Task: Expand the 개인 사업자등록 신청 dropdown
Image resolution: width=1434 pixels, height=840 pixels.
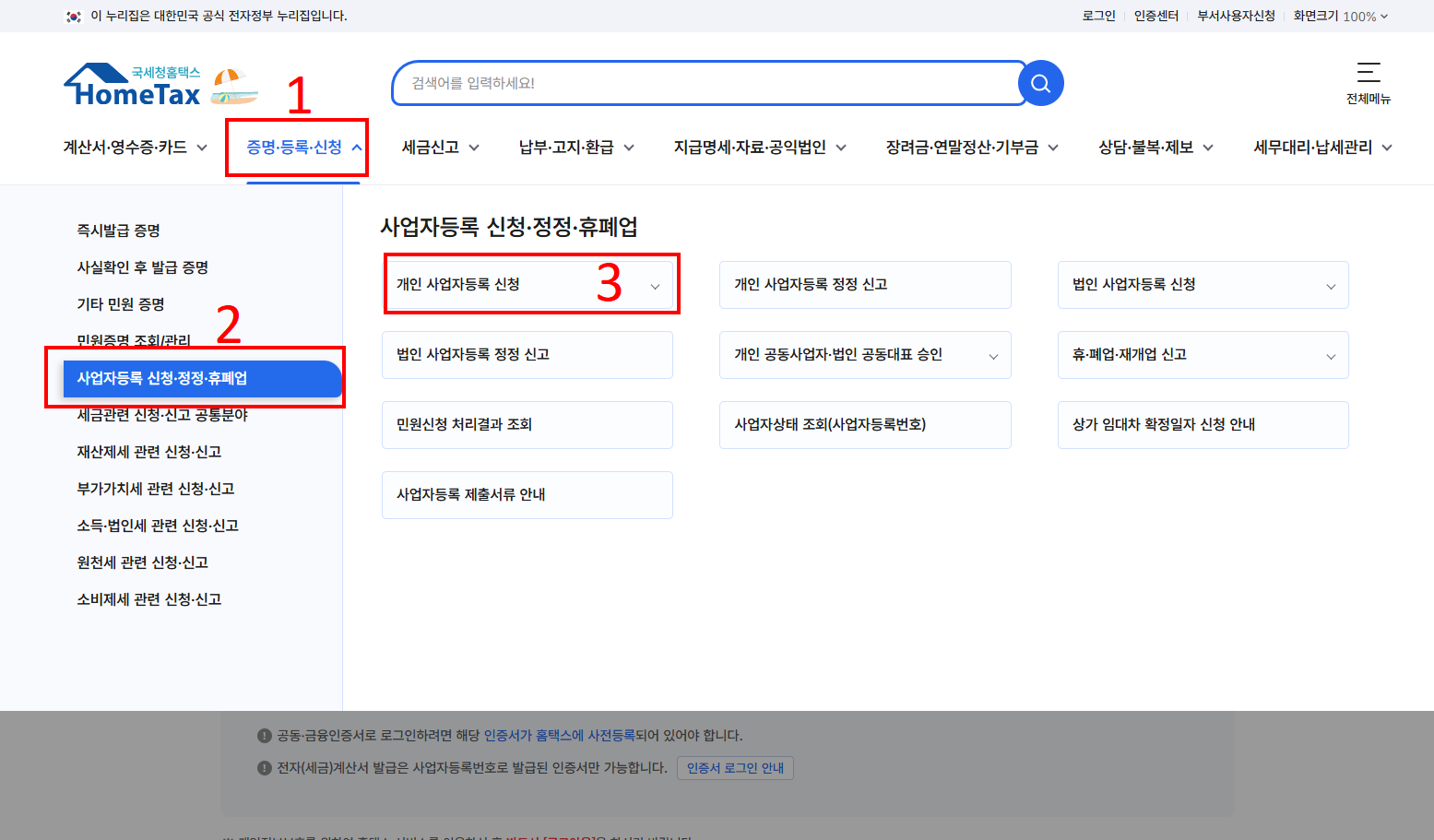Action: click(x=655, y=285)
